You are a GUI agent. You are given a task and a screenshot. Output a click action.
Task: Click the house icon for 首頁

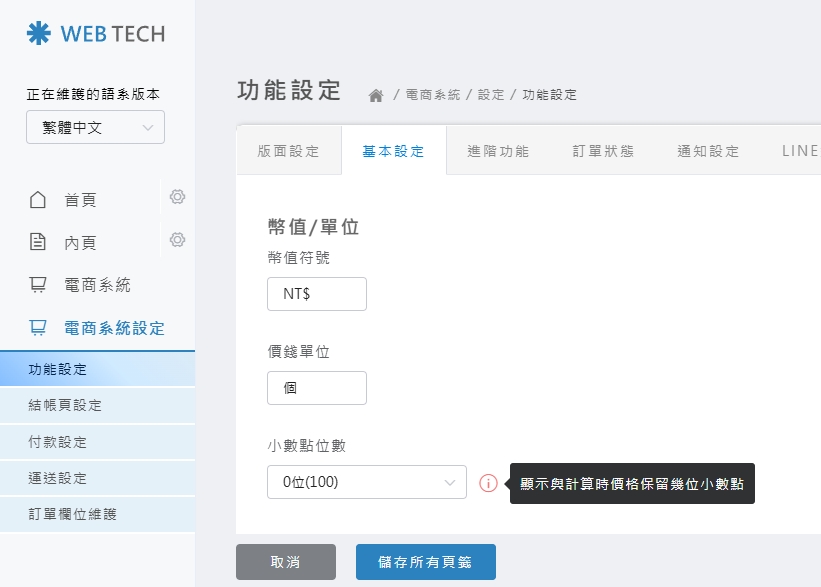pos(38,200)
